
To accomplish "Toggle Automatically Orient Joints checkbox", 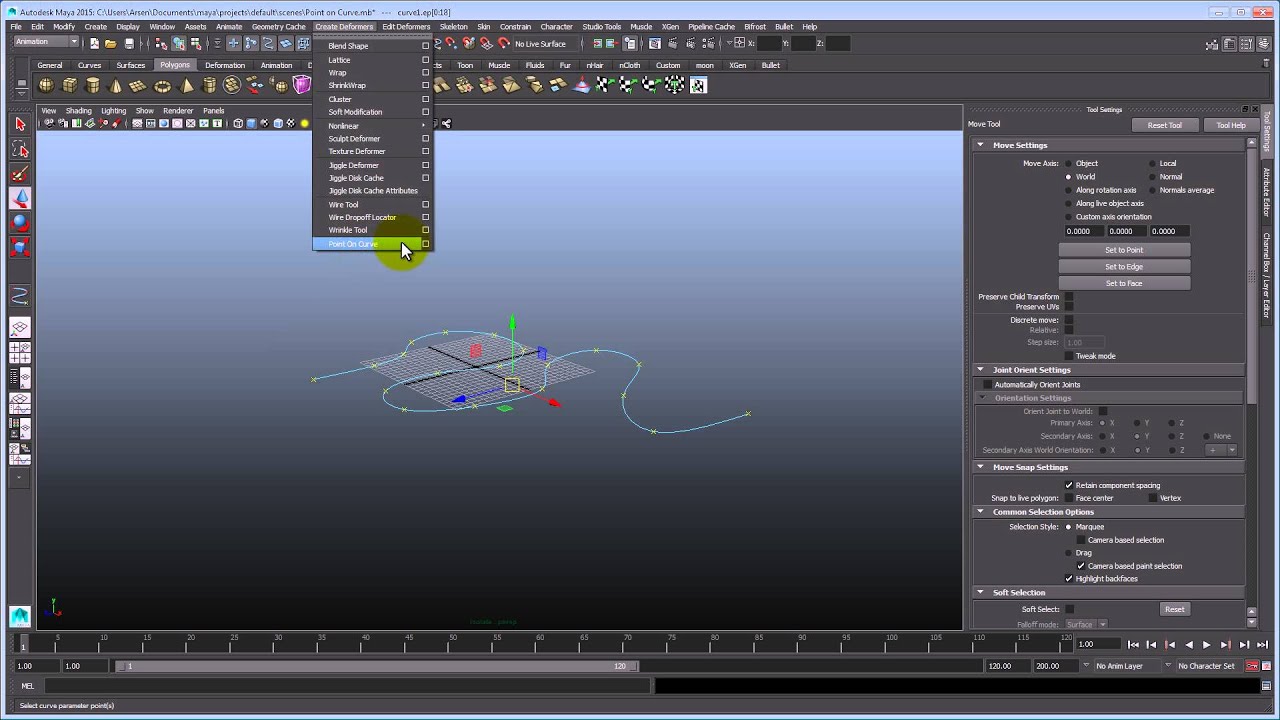I will click(x=988, y=385).
